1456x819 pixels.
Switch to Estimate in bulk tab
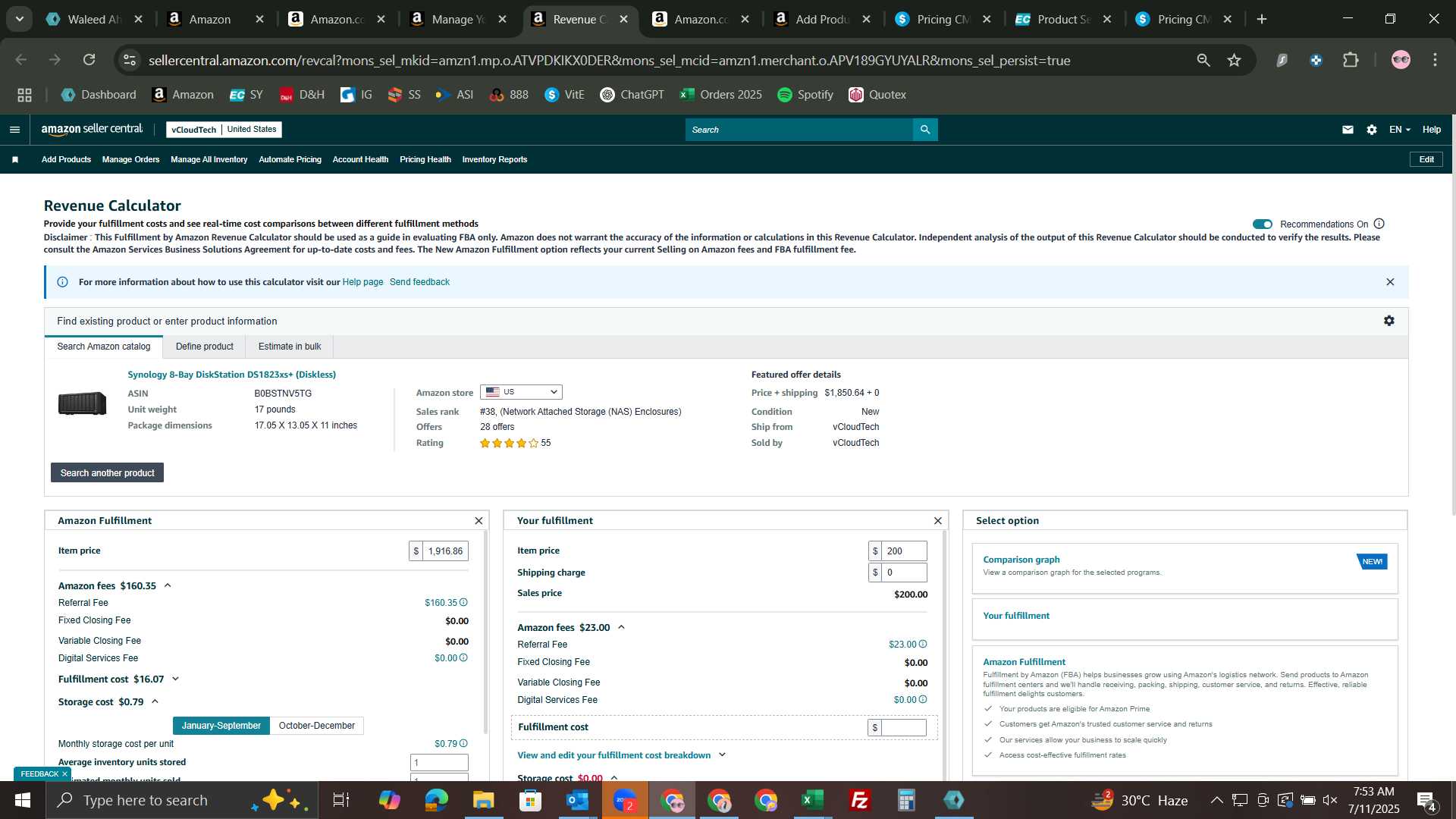pos(290,347)
